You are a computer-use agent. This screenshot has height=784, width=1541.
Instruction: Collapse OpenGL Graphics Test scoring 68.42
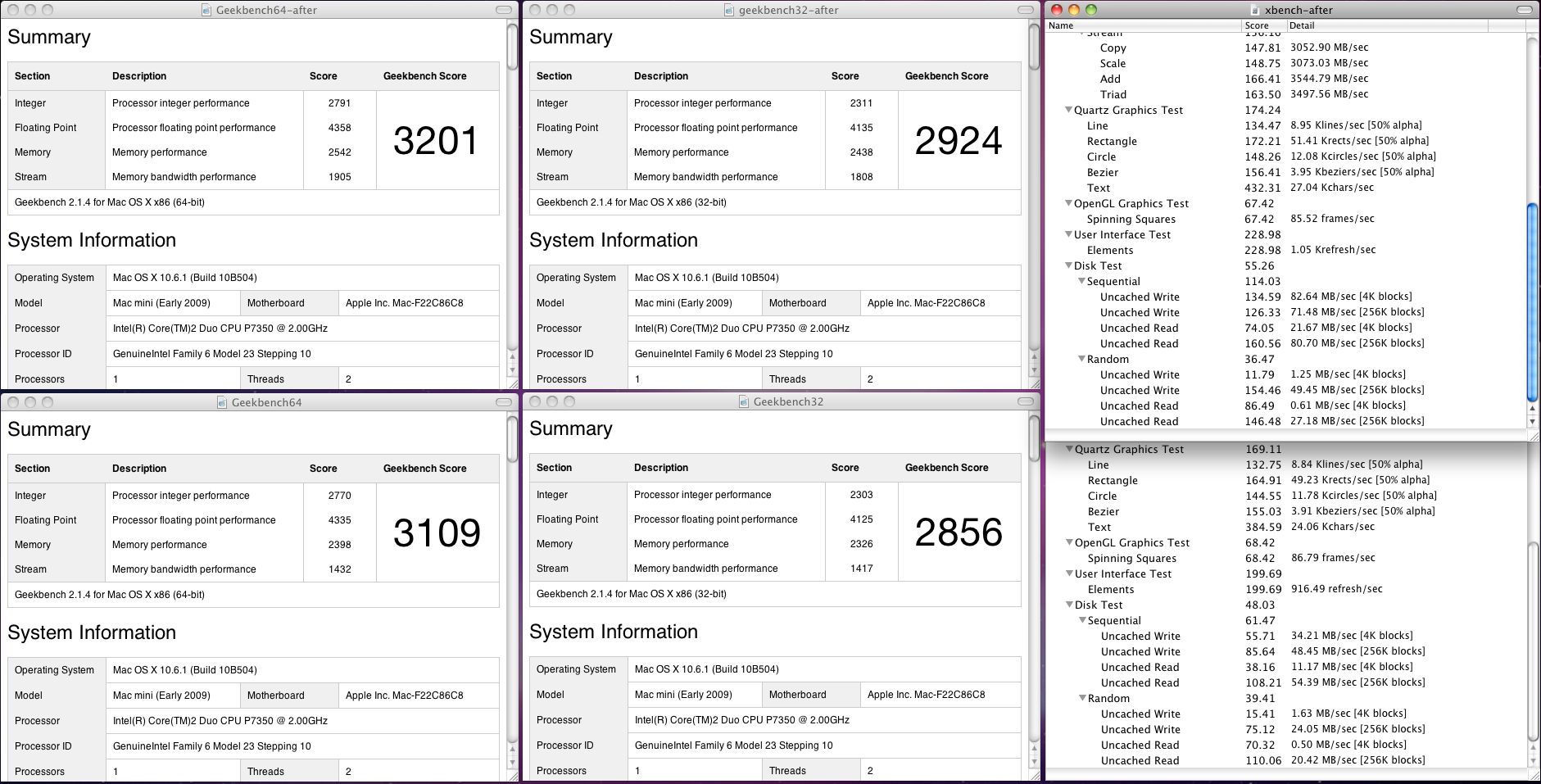[x=1069, y=542]
